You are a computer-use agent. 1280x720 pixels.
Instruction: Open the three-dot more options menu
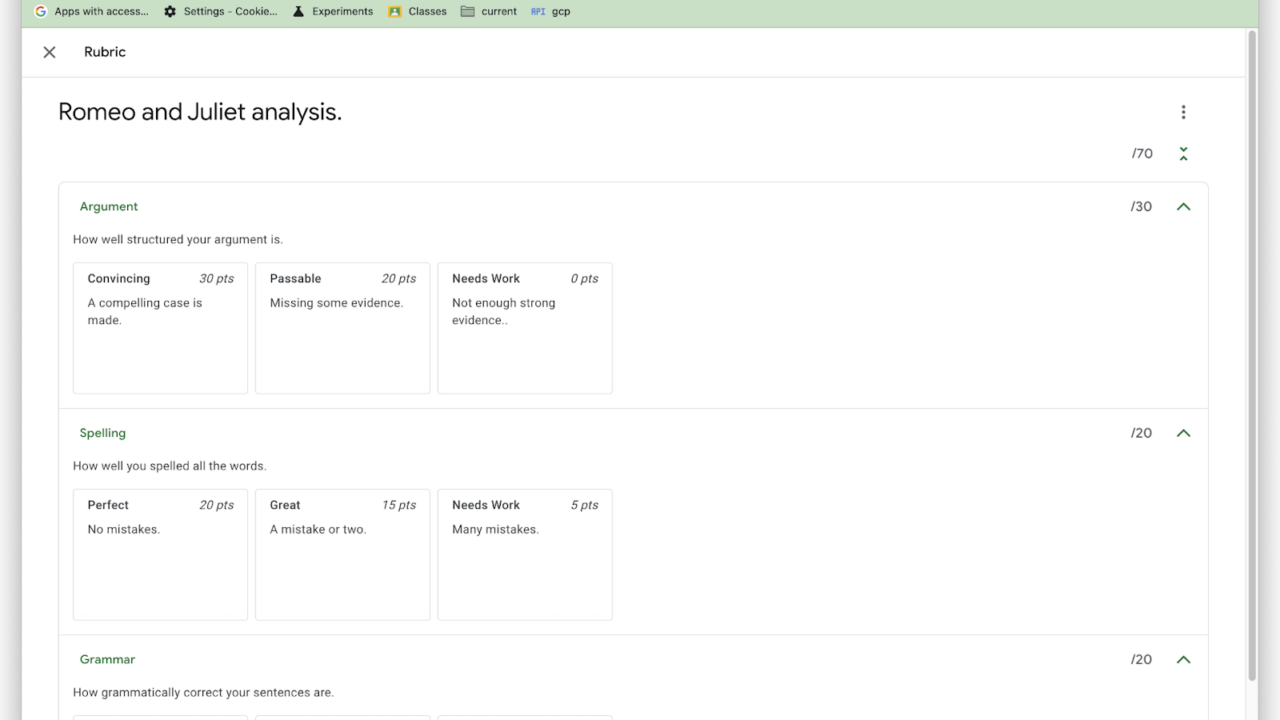[x=1183, y=112]
